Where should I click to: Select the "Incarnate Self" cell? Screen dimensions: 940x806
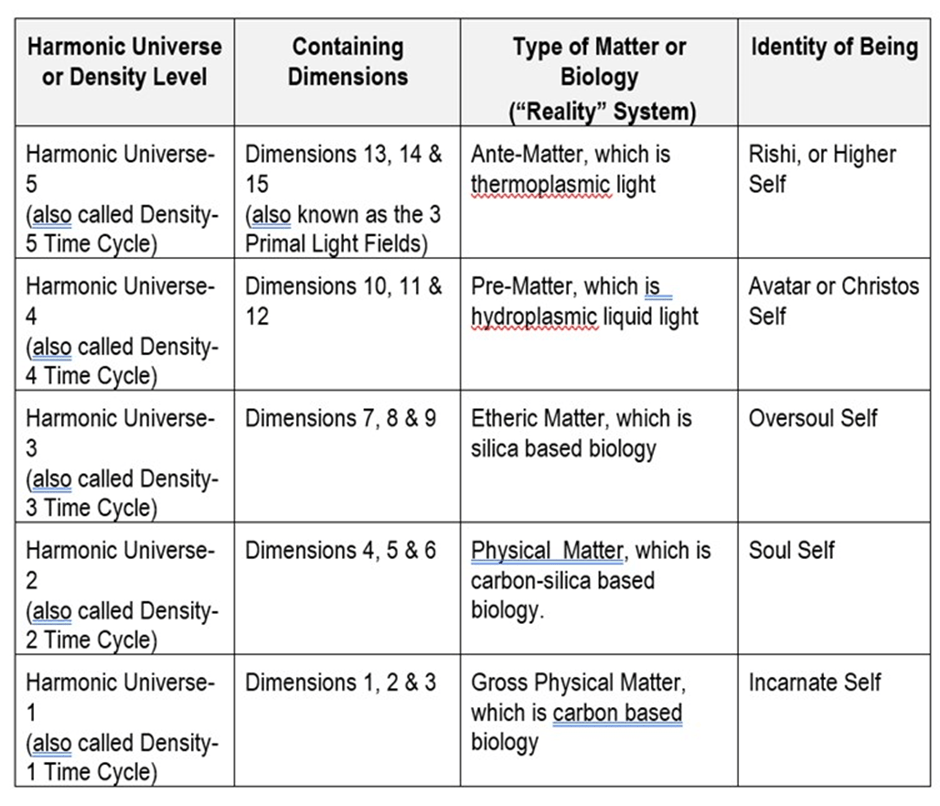pos(815,683)
